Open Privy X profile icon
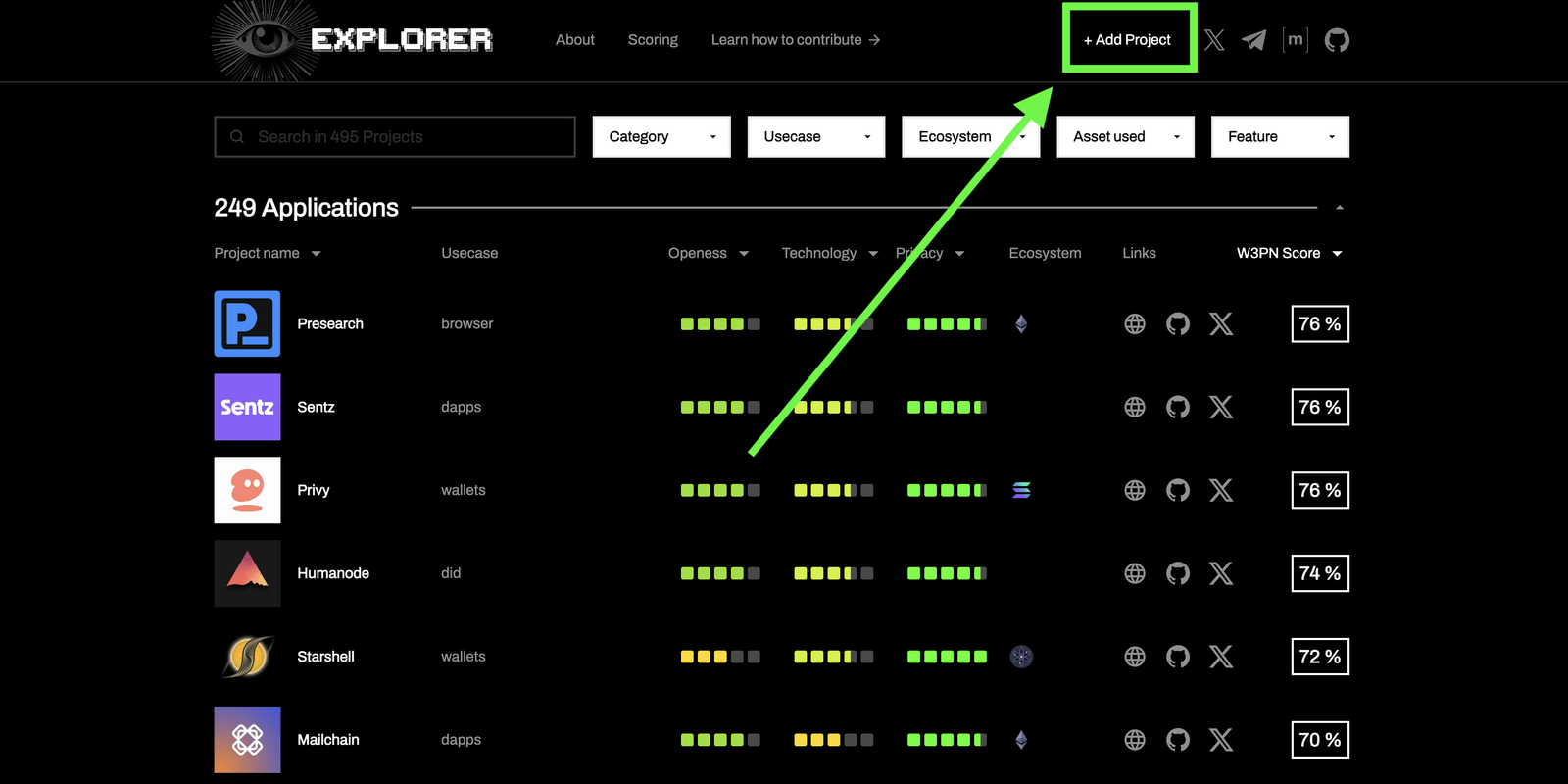Viewport: 1568px width, 784px height. [1220, 490]
